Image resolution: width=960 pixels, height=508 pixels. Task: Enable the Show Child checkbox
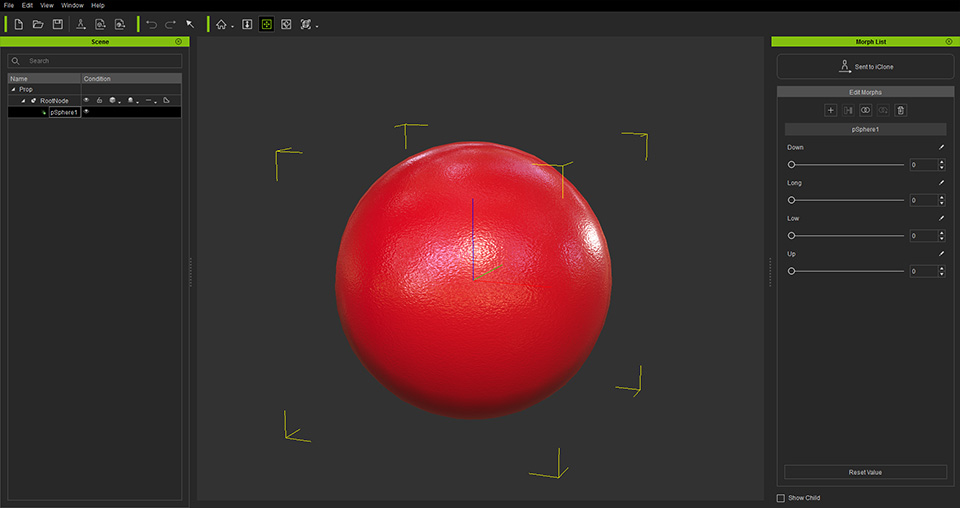[781, 498]
